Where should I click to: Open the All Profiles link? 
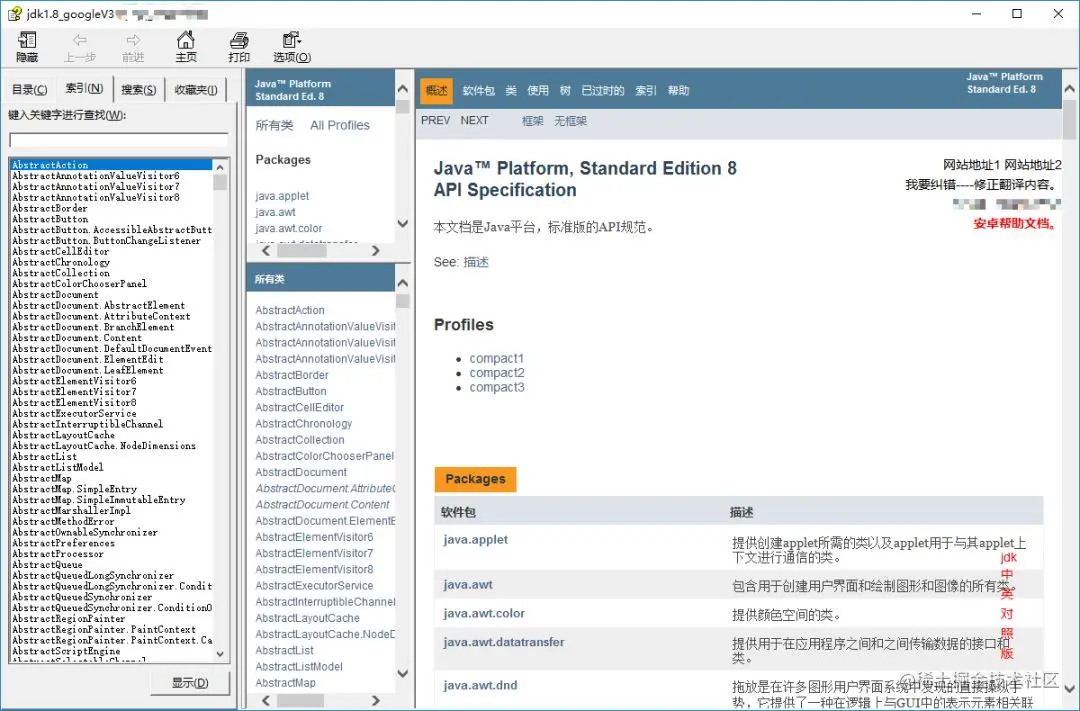tap(340, 125)
